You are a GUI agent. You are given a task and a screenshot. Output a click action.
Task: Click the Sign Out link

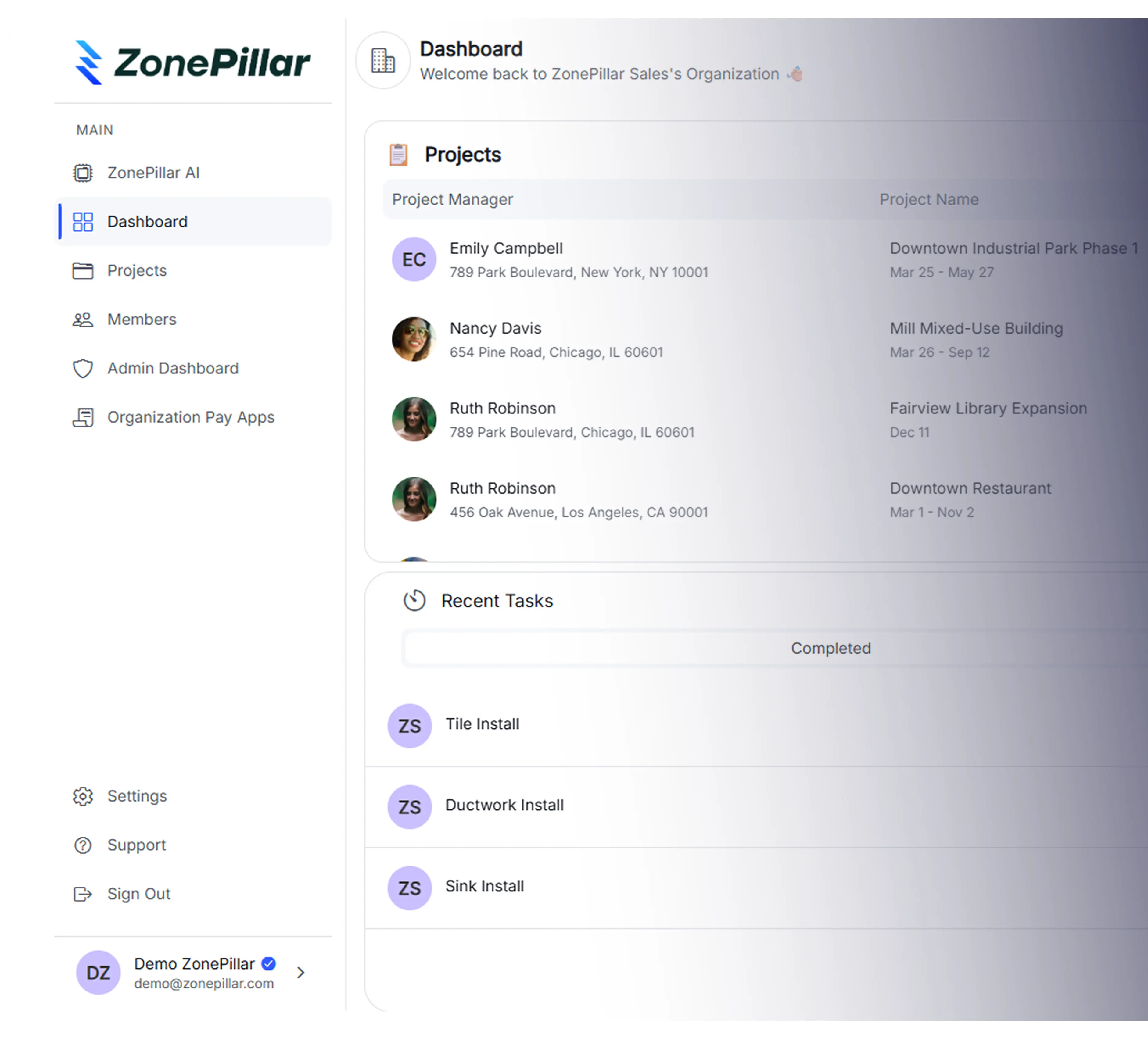tap(138, 893)
